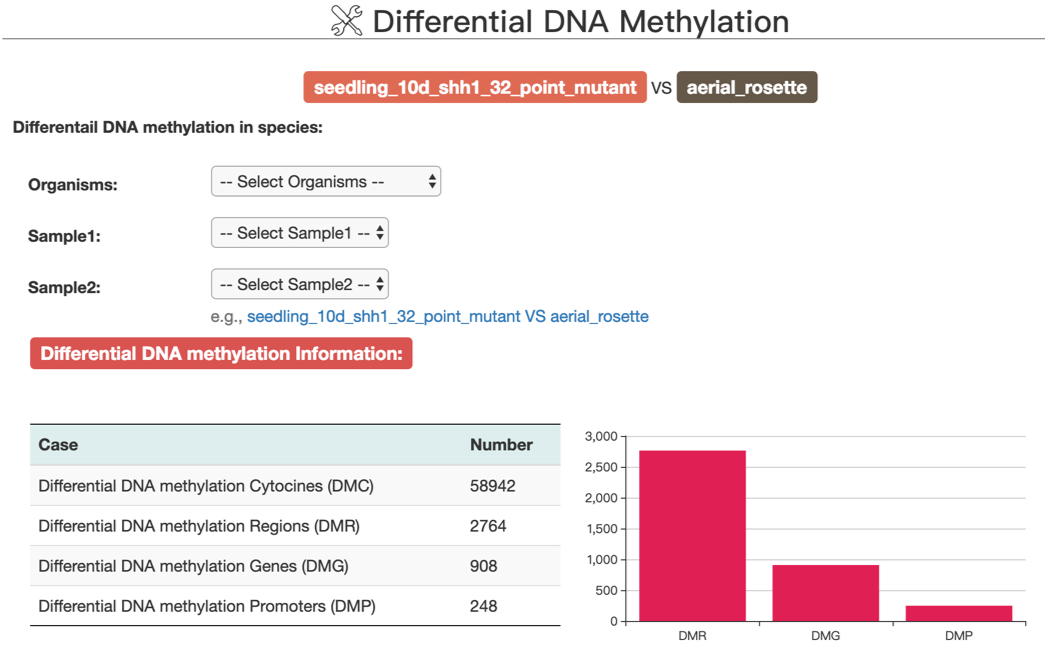The width and height of the screenshot is (1045, 647).
Task: Click the Differential DNA methylation Information header
Action: (221, 353)
